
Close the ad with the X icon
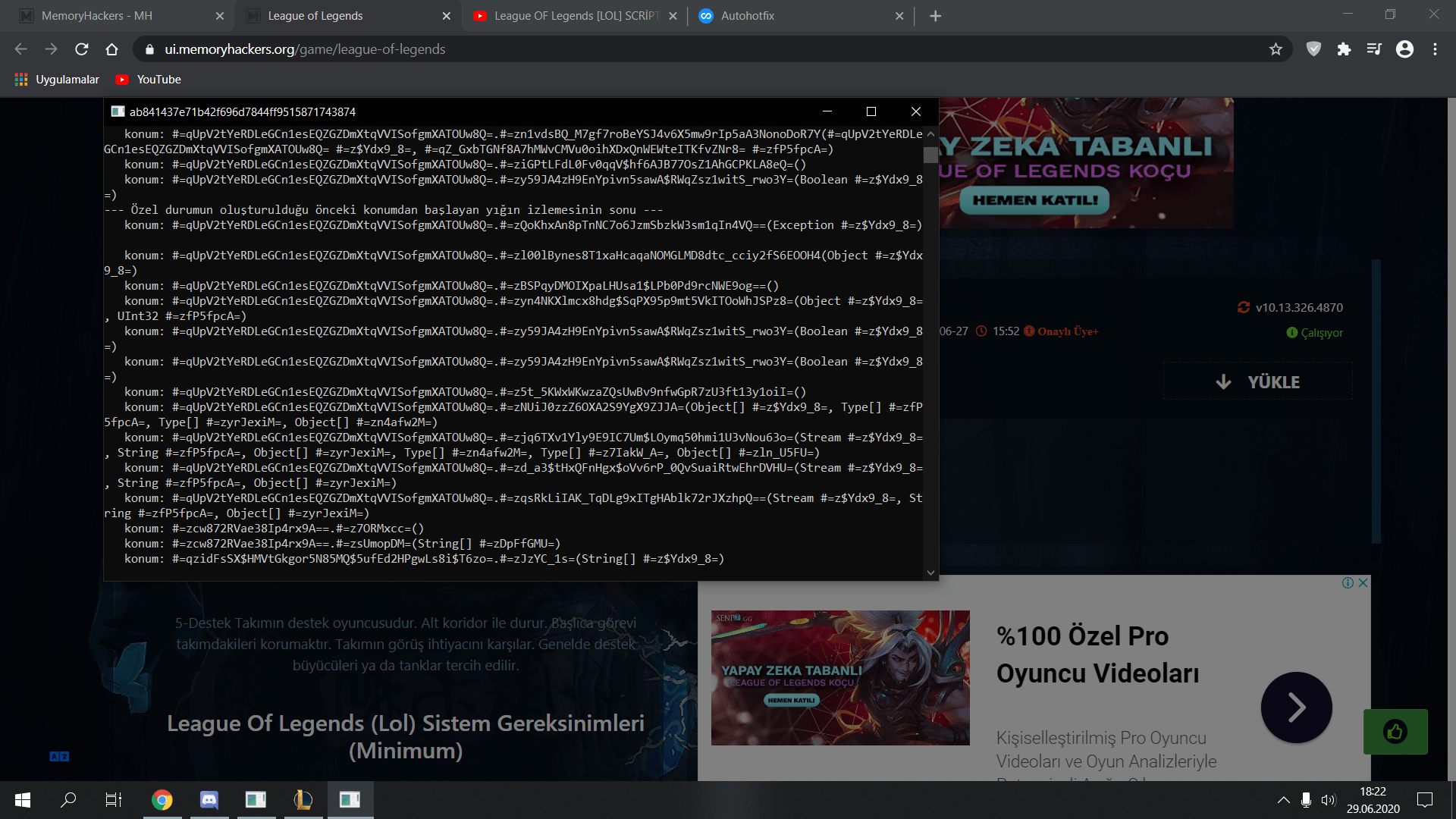point(1363,582)
